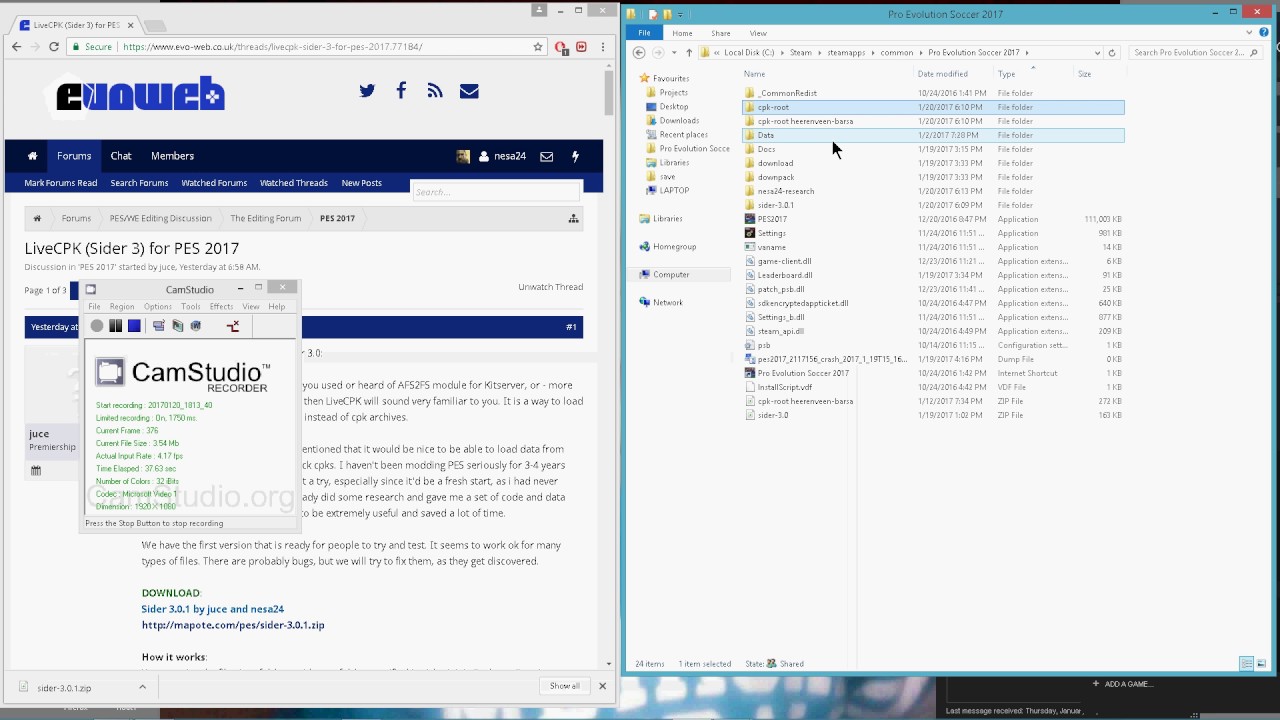The width and height of the screenshot is (1280, 720).
Task: Open Explorer help question mark icon
Action: pos(1263,33)
